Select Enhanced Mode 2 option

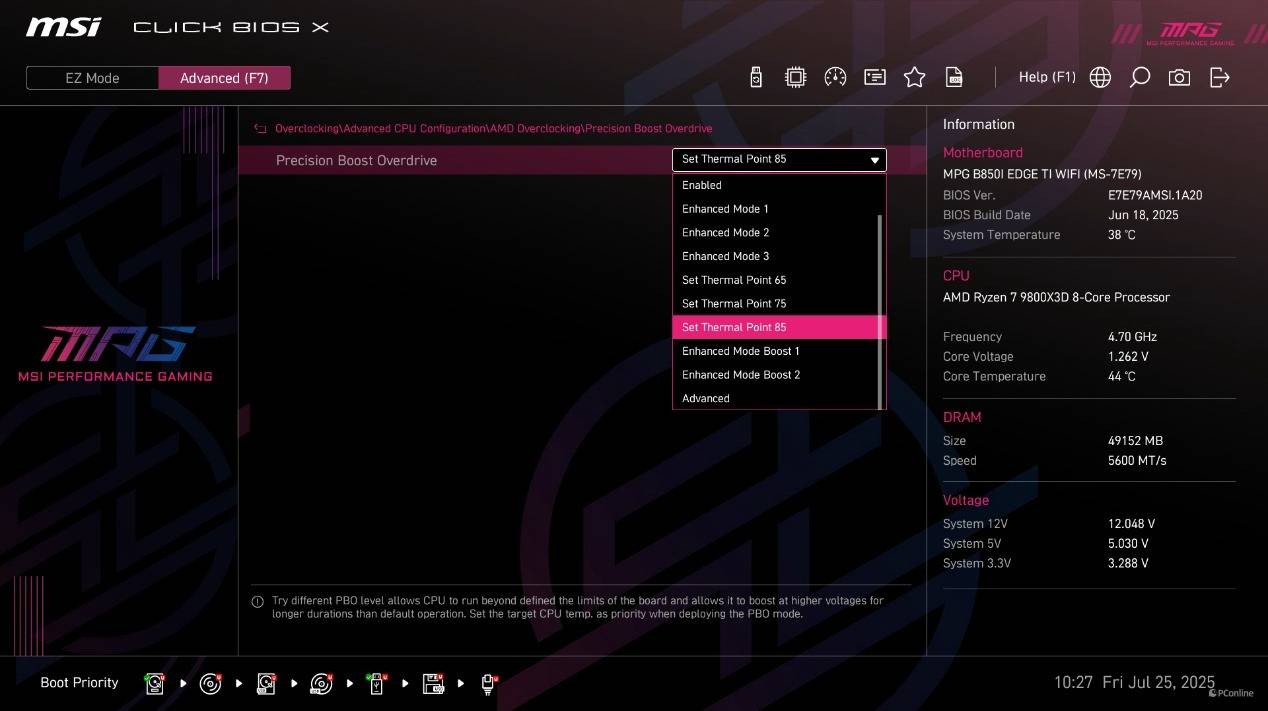[x=725, y=232]
